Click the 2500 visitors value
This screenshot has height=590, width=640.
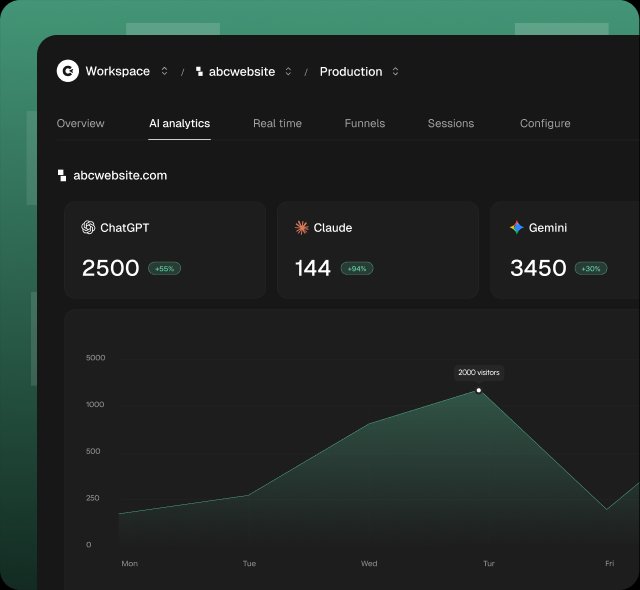(x=111, y=268)
